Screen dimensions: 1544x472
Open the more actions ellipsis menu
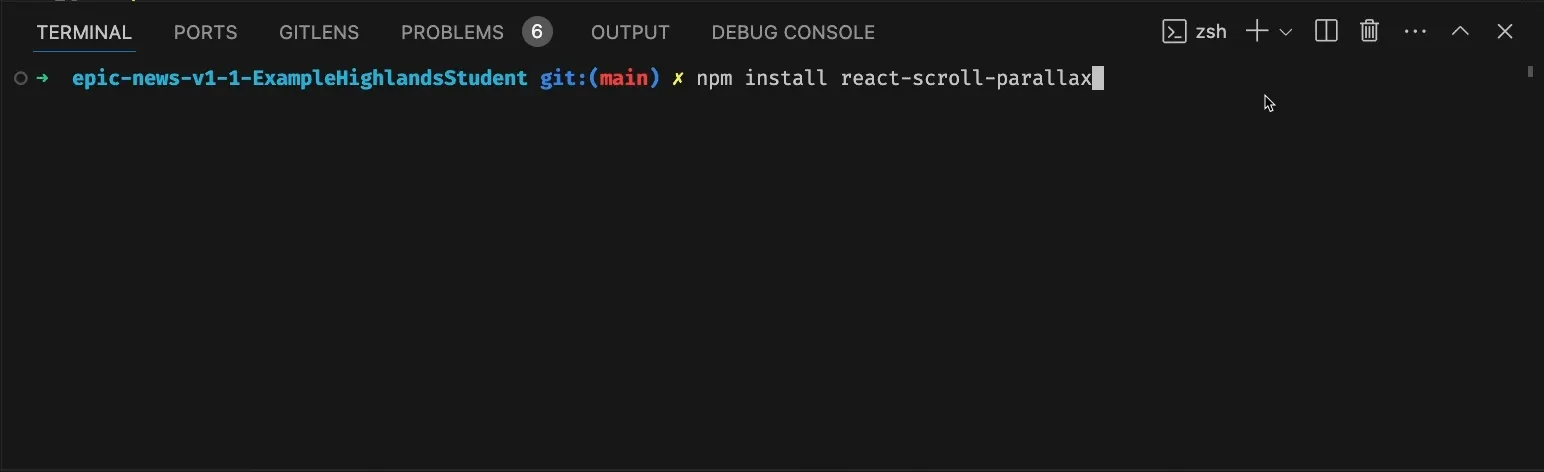(1415, 32)
